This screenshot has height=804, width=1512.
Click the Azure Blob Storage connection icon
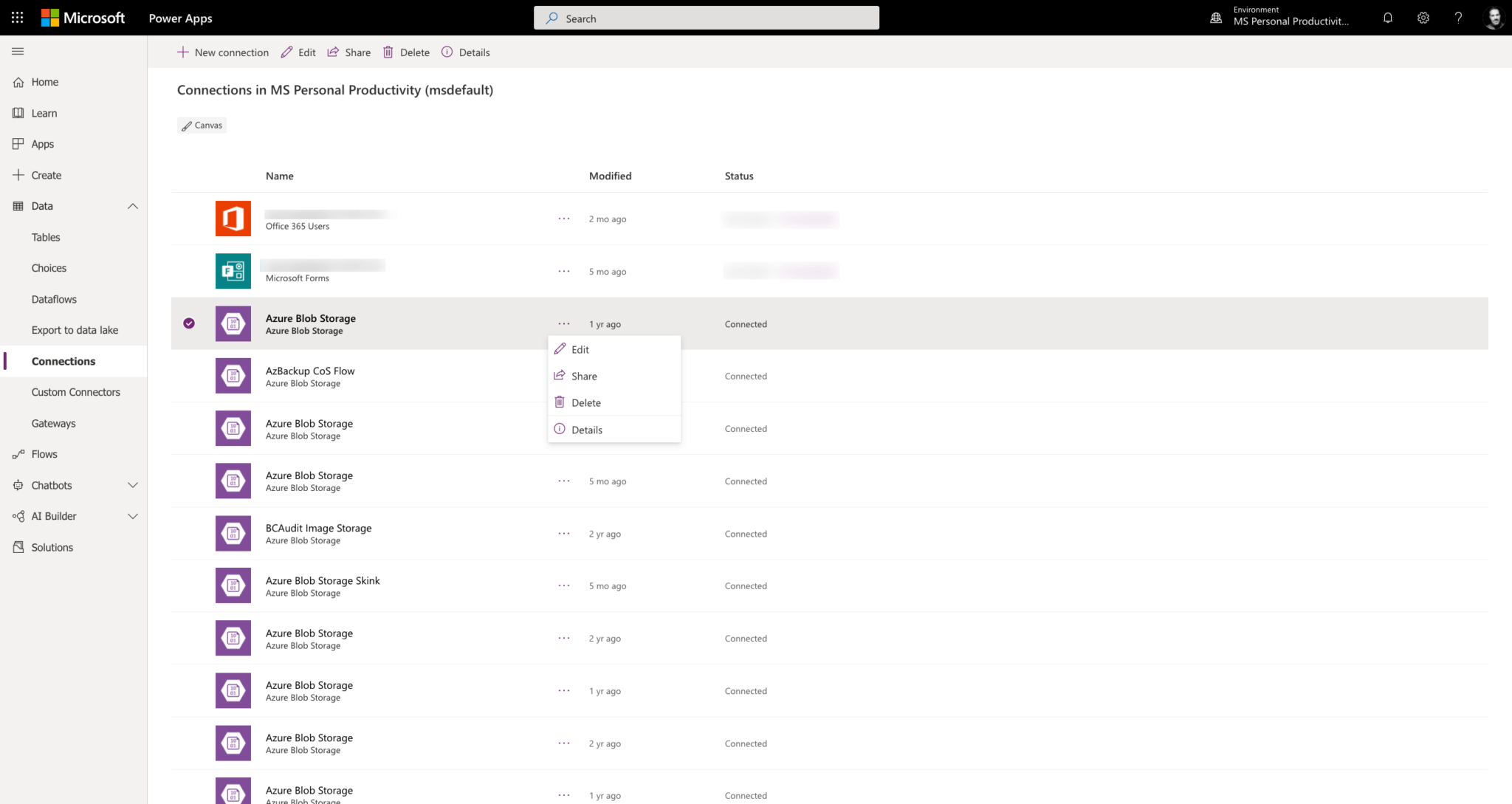click(233, 323)
